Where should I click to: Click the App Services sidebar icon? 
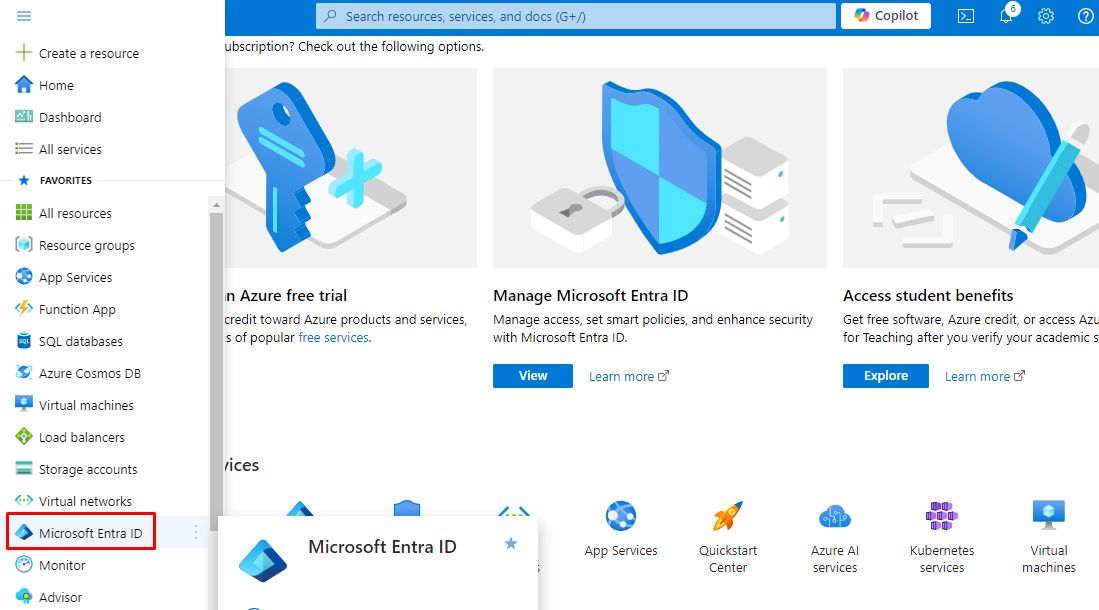(x=24, y=276)
